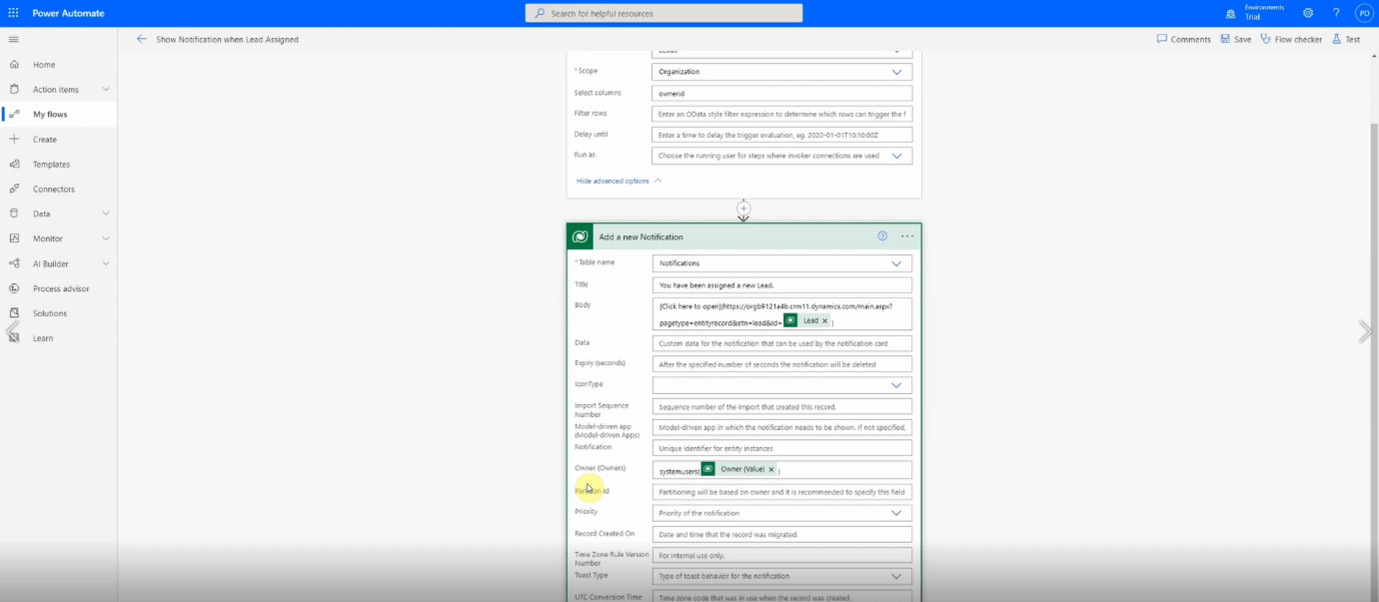Click the settings gear icon
The height and width of the screenshot is (602, 1379).
1308,13
